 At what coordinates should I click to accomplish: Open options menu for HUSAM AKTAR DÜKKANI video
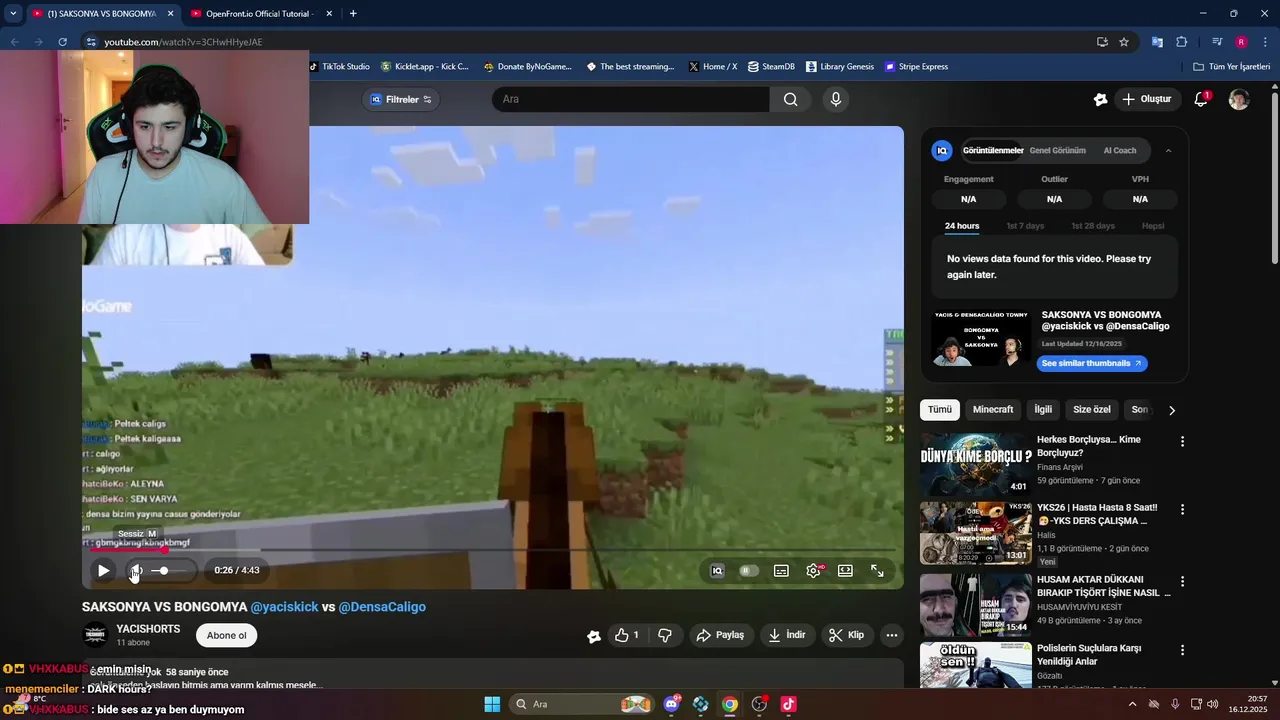click(x=1182, y=581)
